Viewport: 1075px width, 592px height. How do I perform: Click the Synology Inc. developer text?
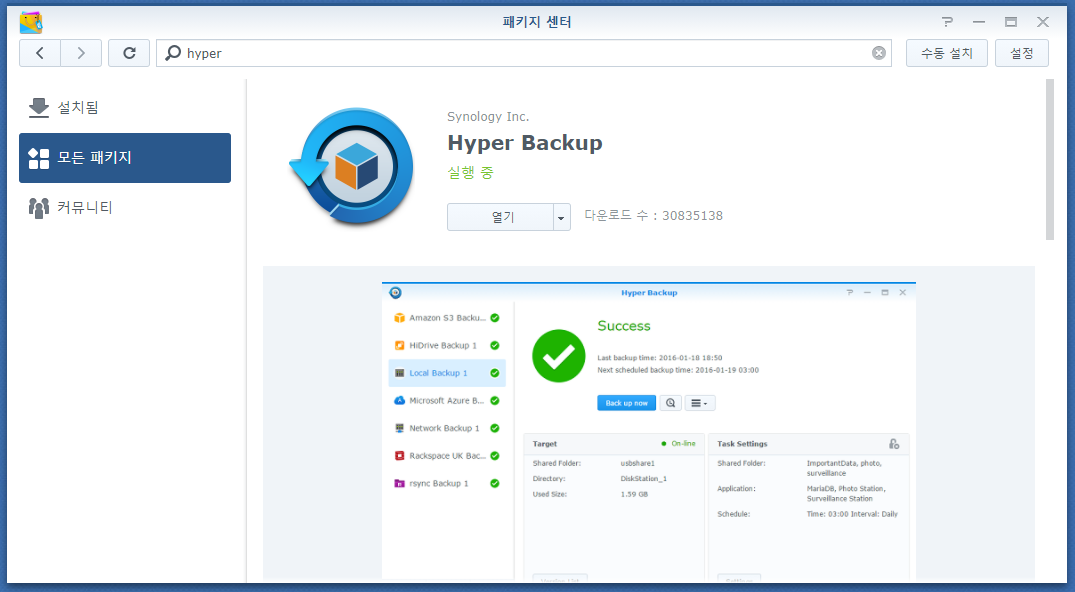[488, 117]
